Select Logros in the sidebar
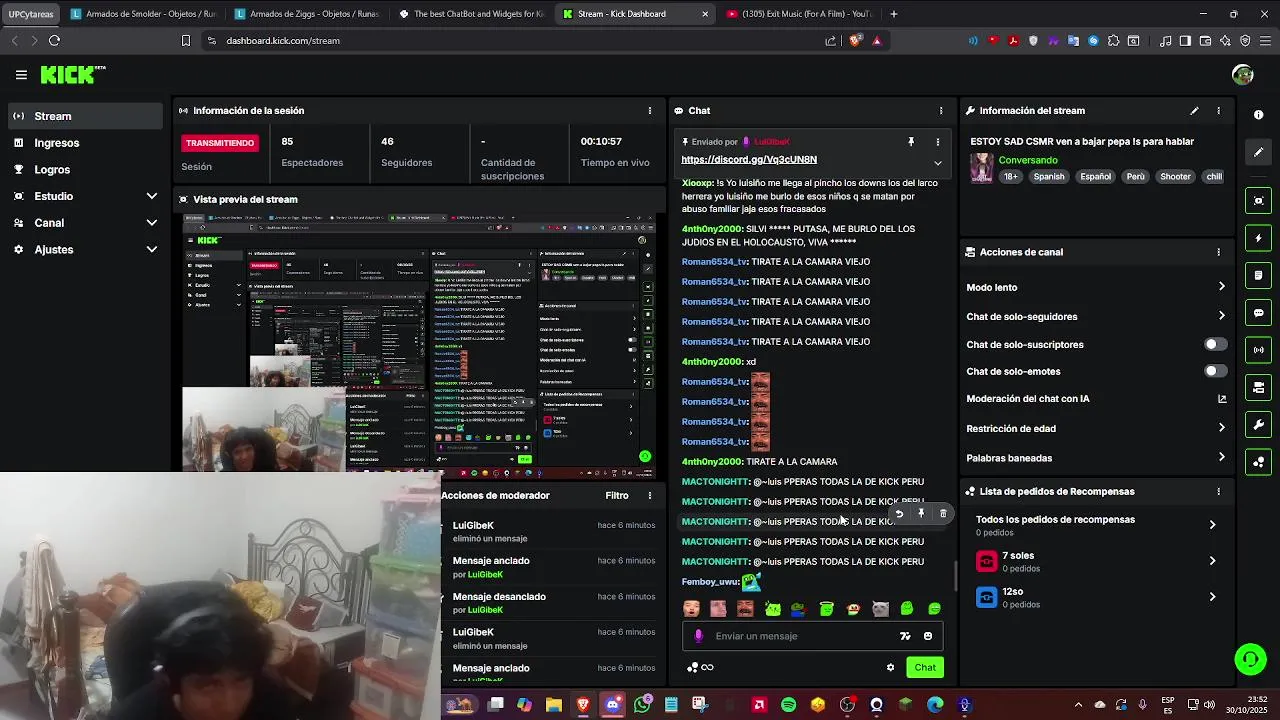 pyautogui.click(x=85, y=170)
